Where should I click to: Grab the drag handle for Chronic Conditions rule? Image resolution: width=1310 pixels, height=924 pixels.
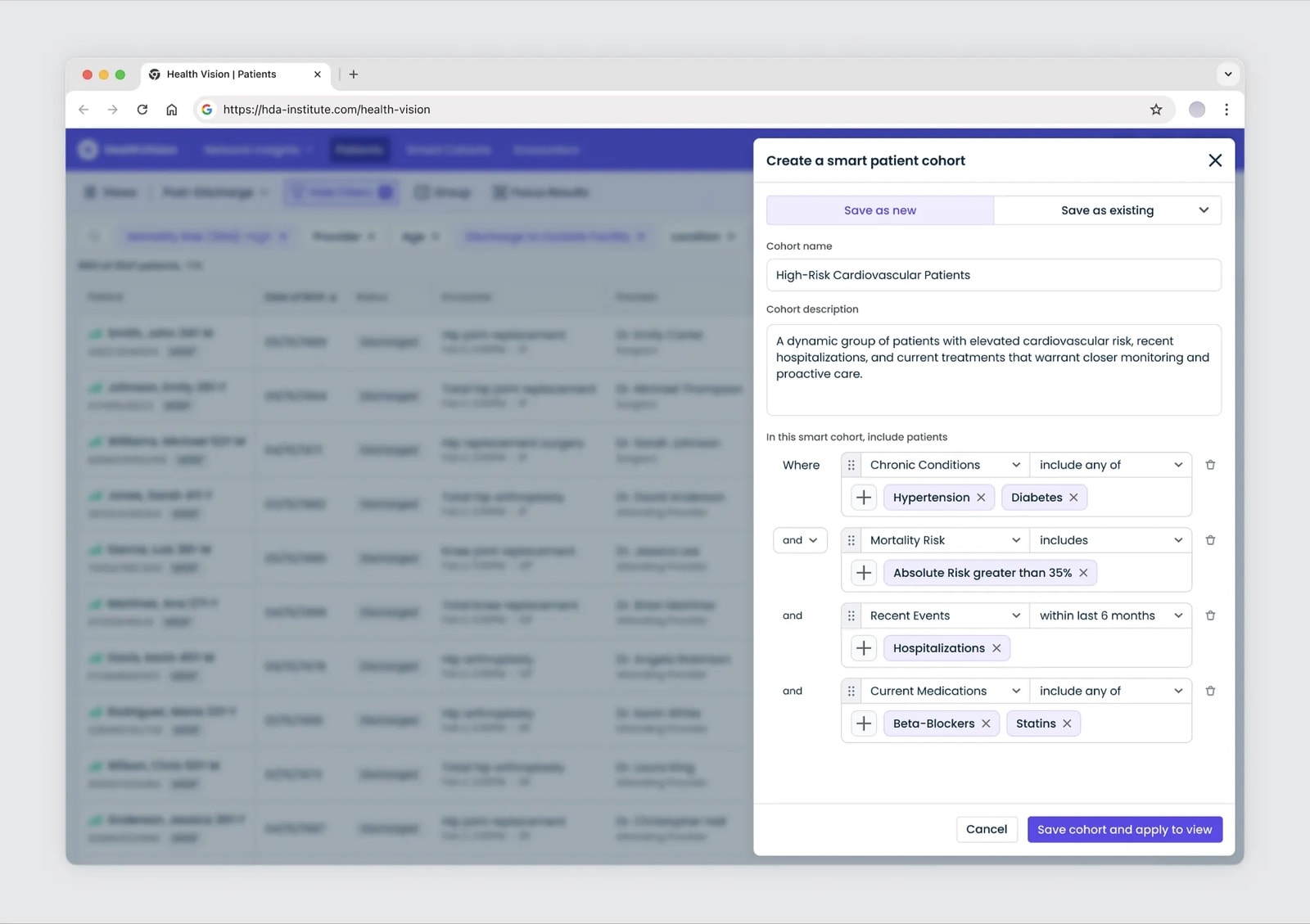(851, 465)
